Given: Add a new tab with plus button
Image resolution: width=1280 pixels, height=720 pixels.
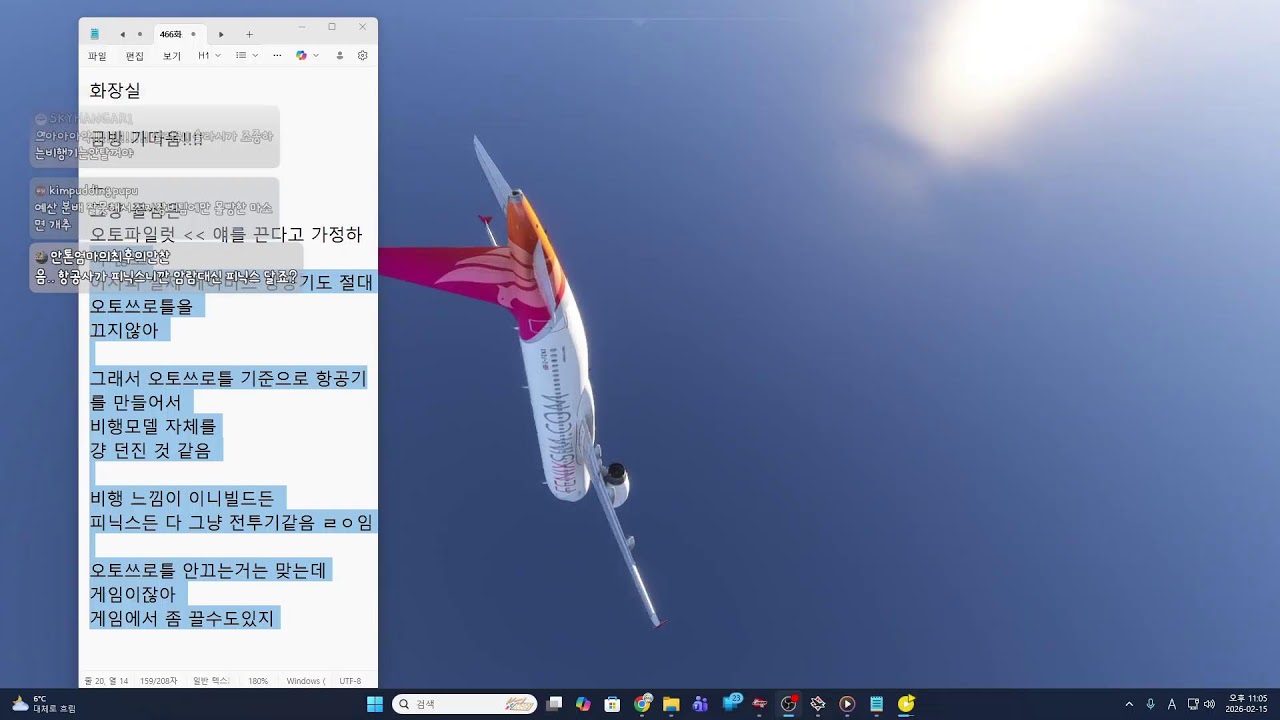Looking at the screenshot, I should tap(249, 34).
